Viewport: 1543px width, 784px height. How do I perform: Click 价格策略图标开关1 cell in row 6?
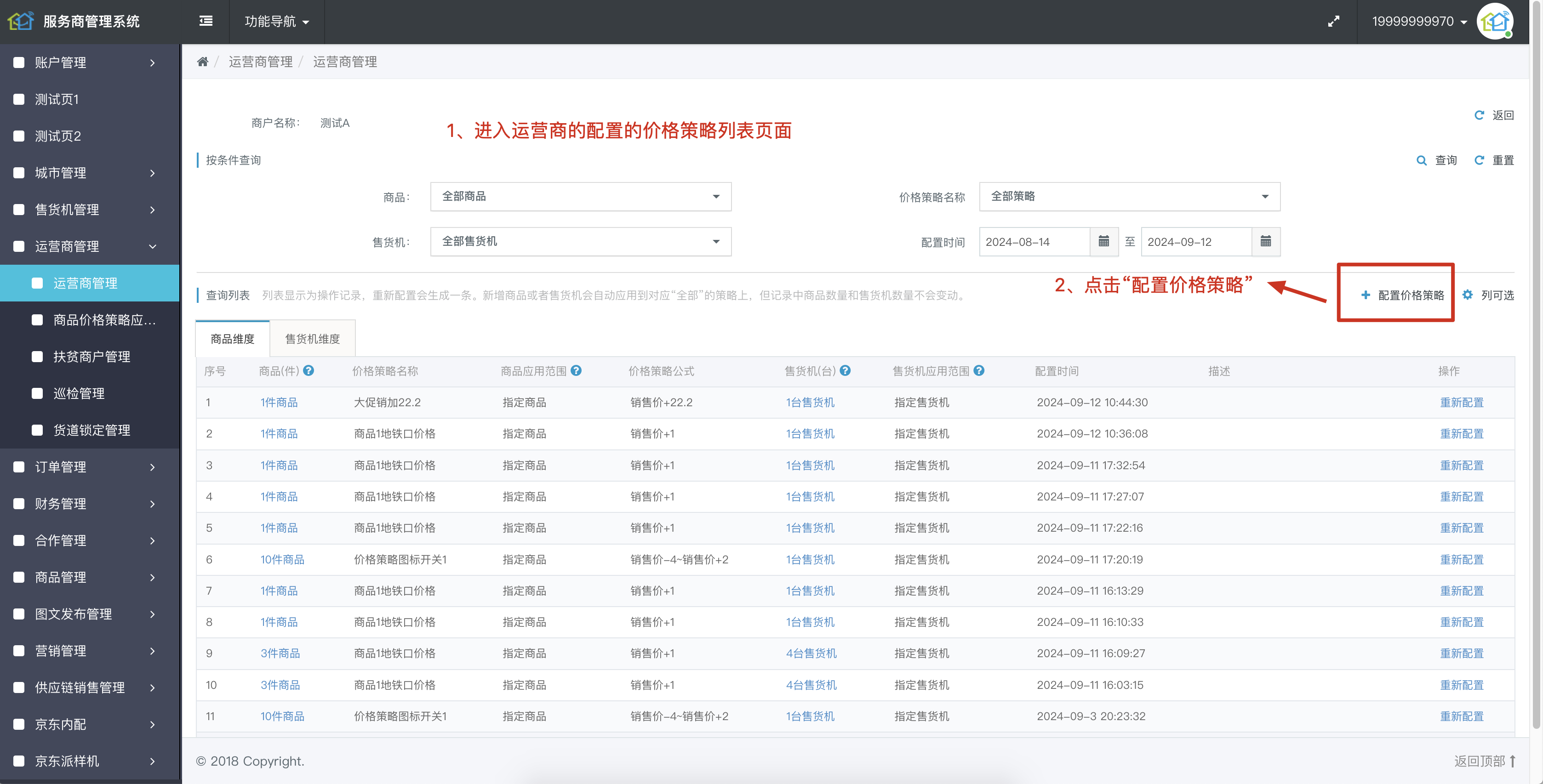pyautogui.click(x=400, y=559)
